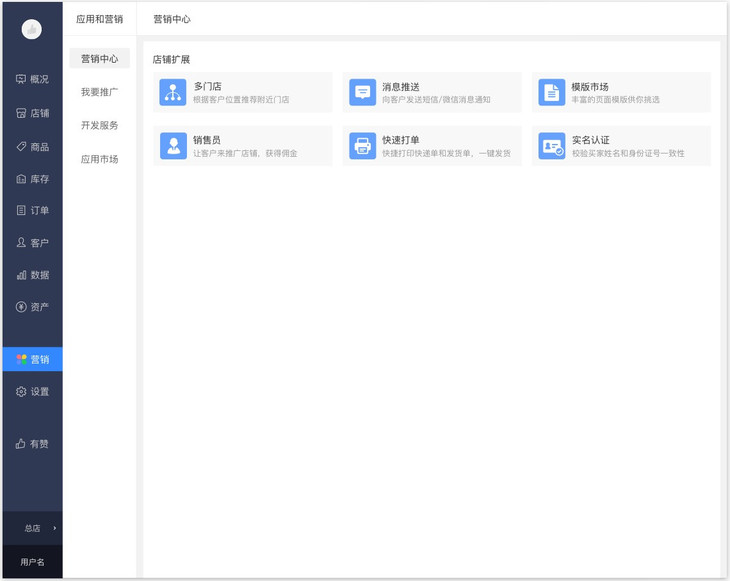Click the 店铺扩展 section heading
Viewport: 730px width, 581px height.
171,60
